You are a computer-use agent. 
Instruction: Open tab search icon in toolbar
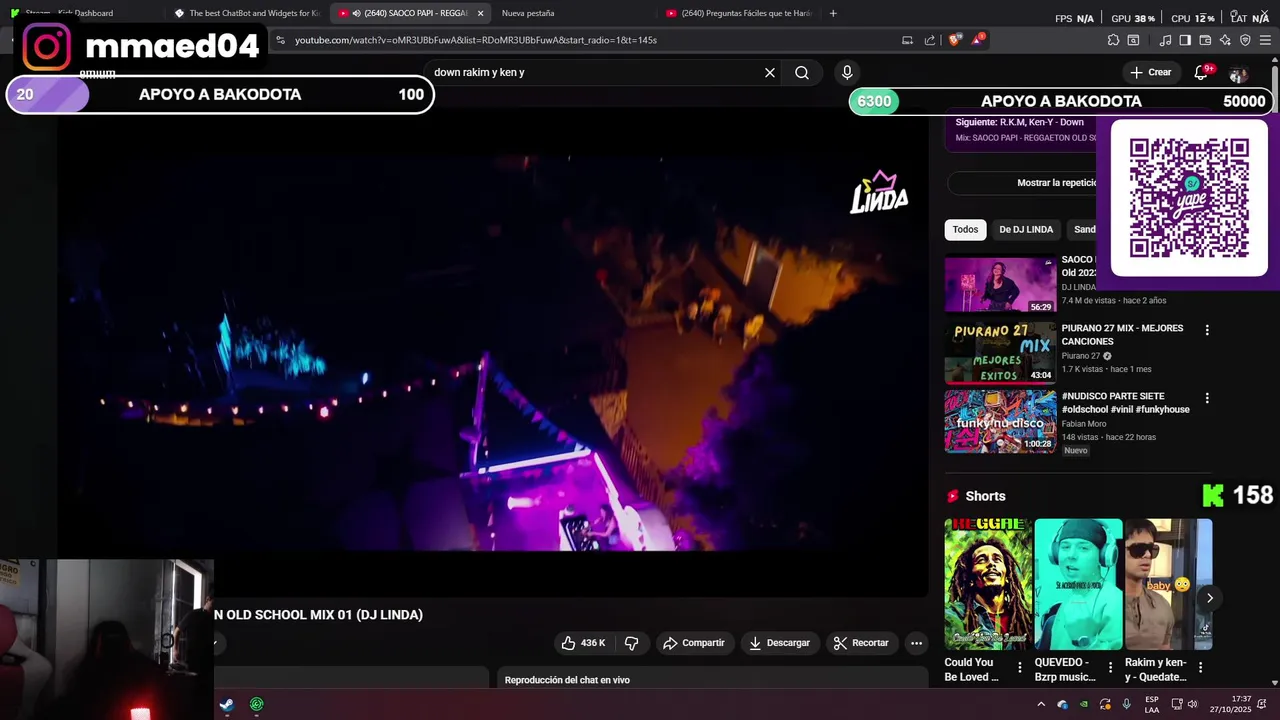coord(1133,40)
